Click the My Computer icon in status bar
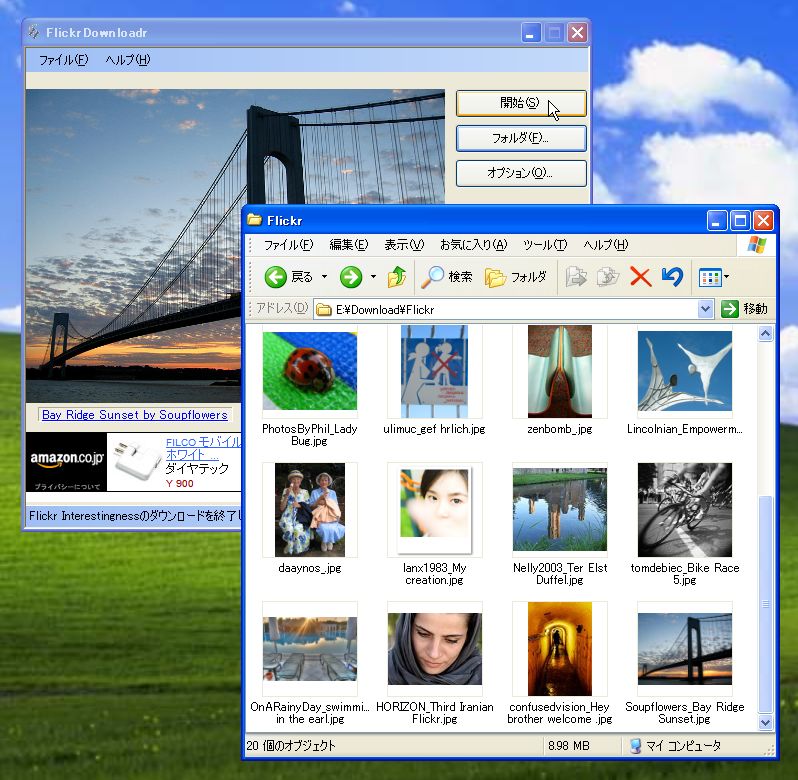The image size is (798, 780). click(x=635, y=746)
